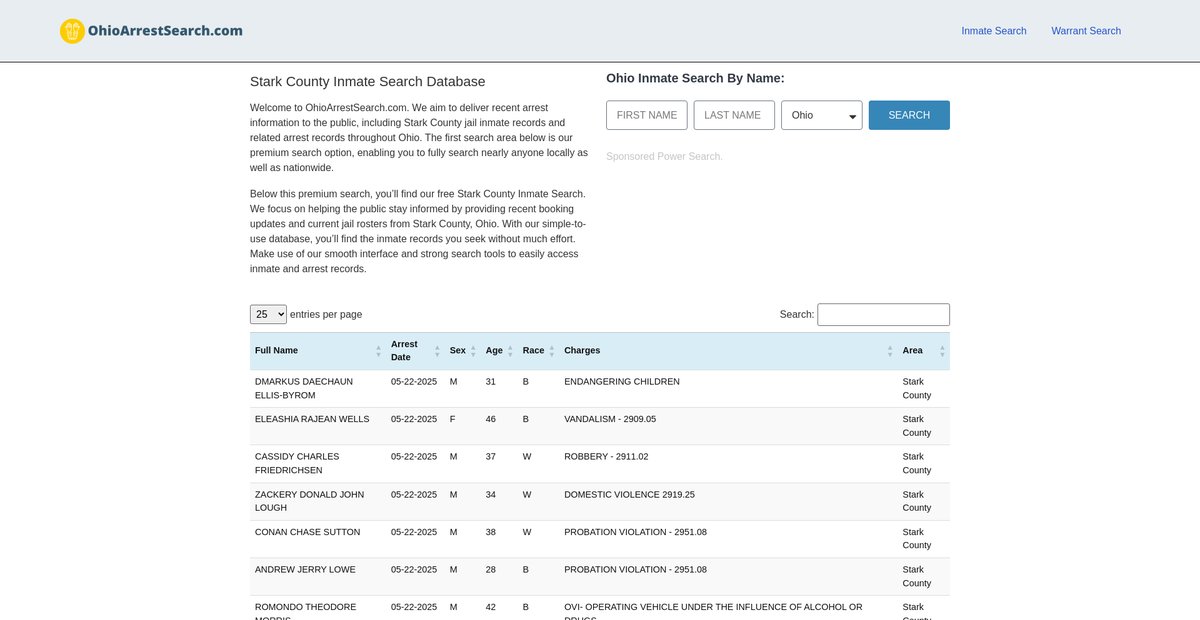Sort table by Full Name column
This screenshot has height=620, width=1200.
(318, 351)
